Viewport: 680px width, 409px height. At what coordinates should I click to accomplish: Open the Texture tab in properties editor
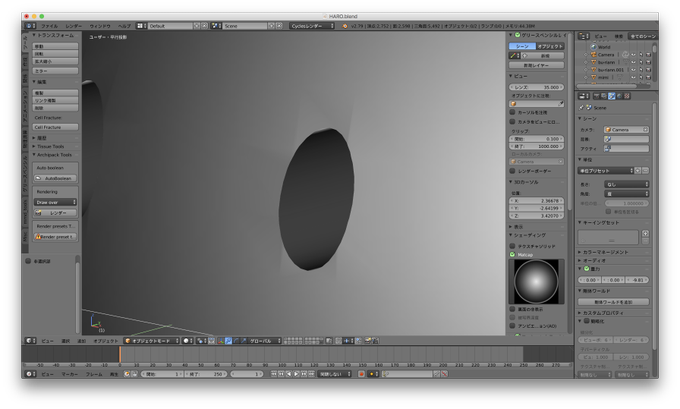coord(627,96)
